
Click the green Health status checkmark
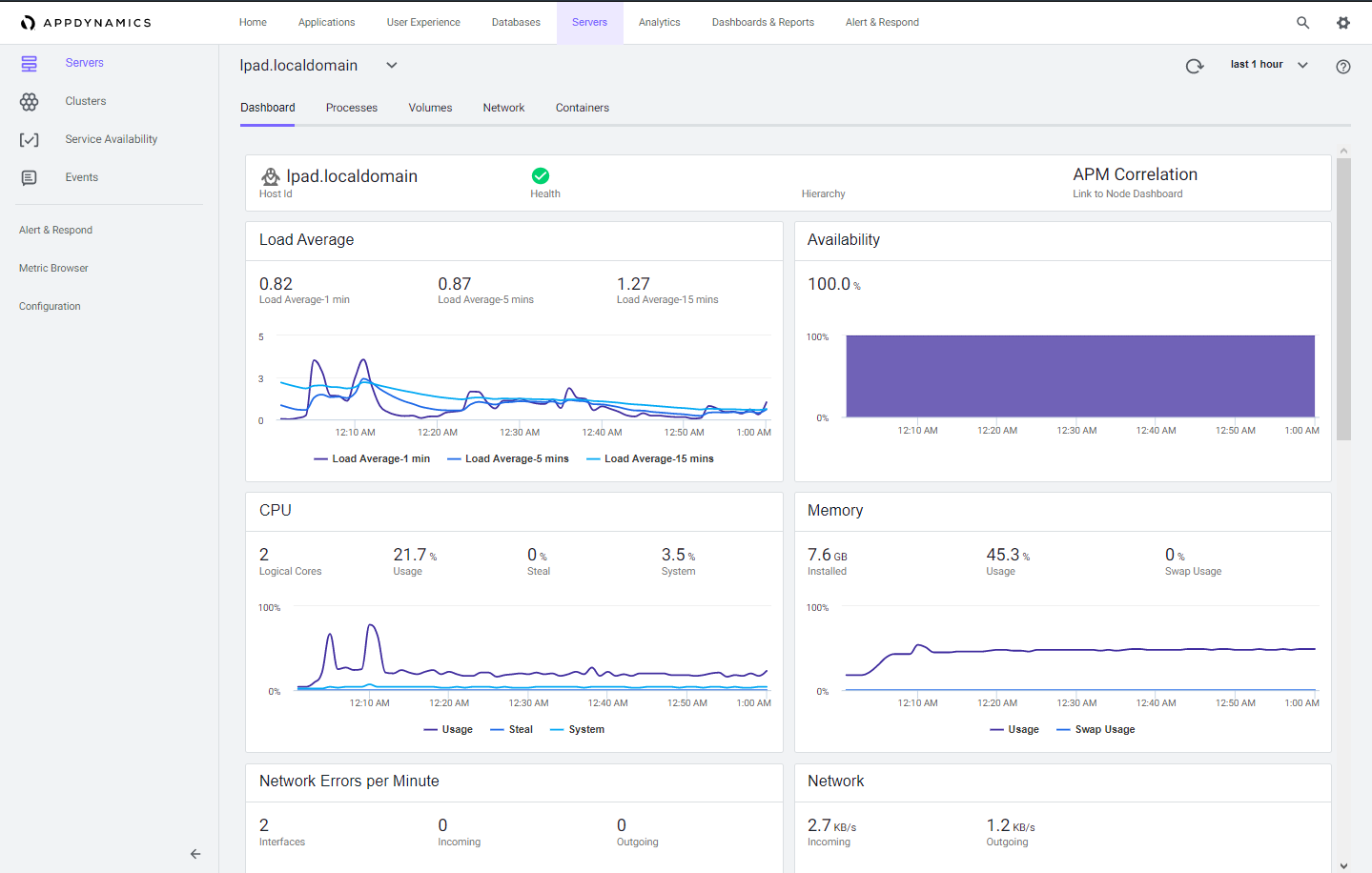pyautogui.click(x=541, y=175)
